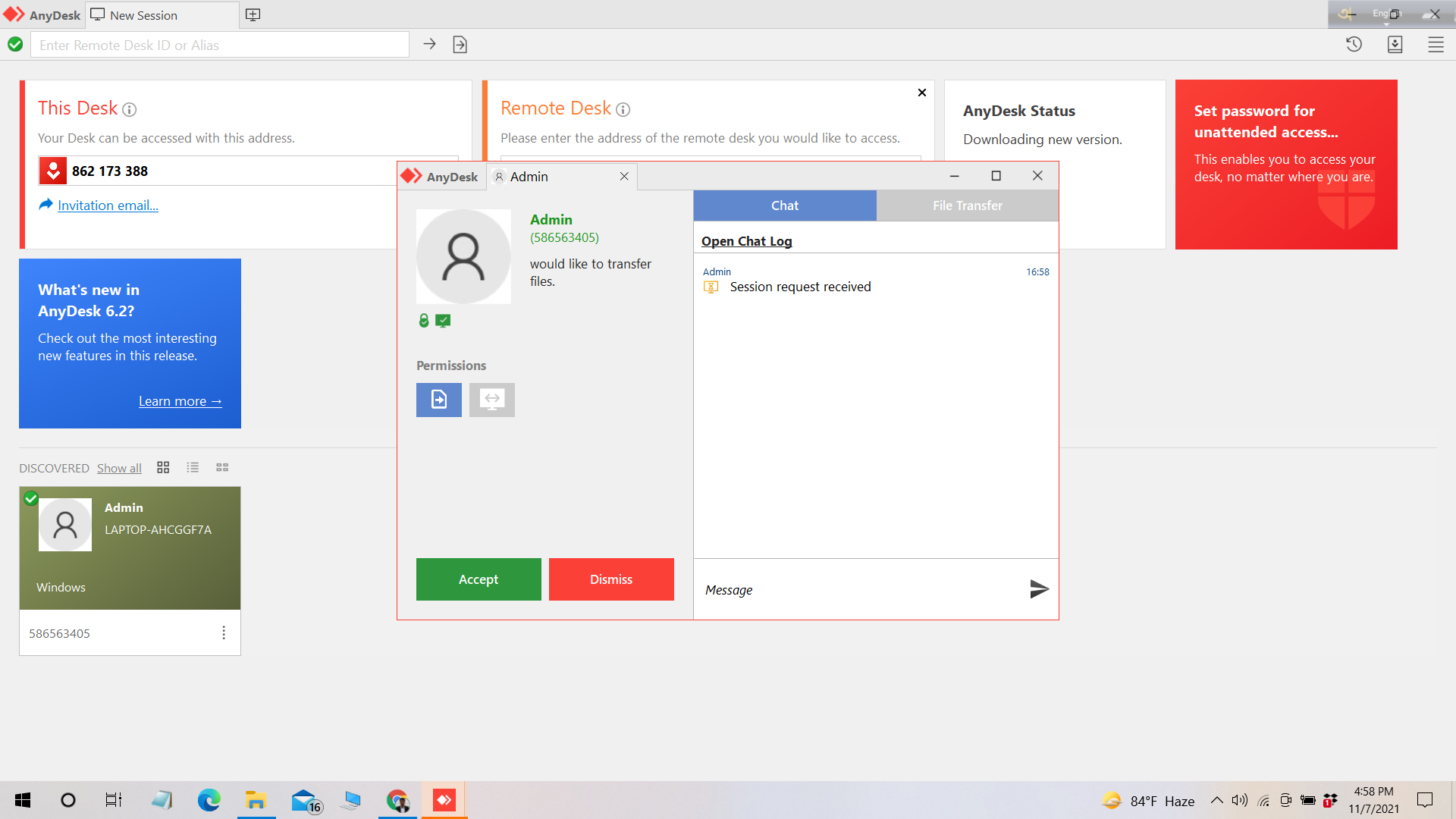The width and height of the screenshot is (1456, 819).
Task: Toggle file transfer permission icon
Action: (x=439, y=400)
